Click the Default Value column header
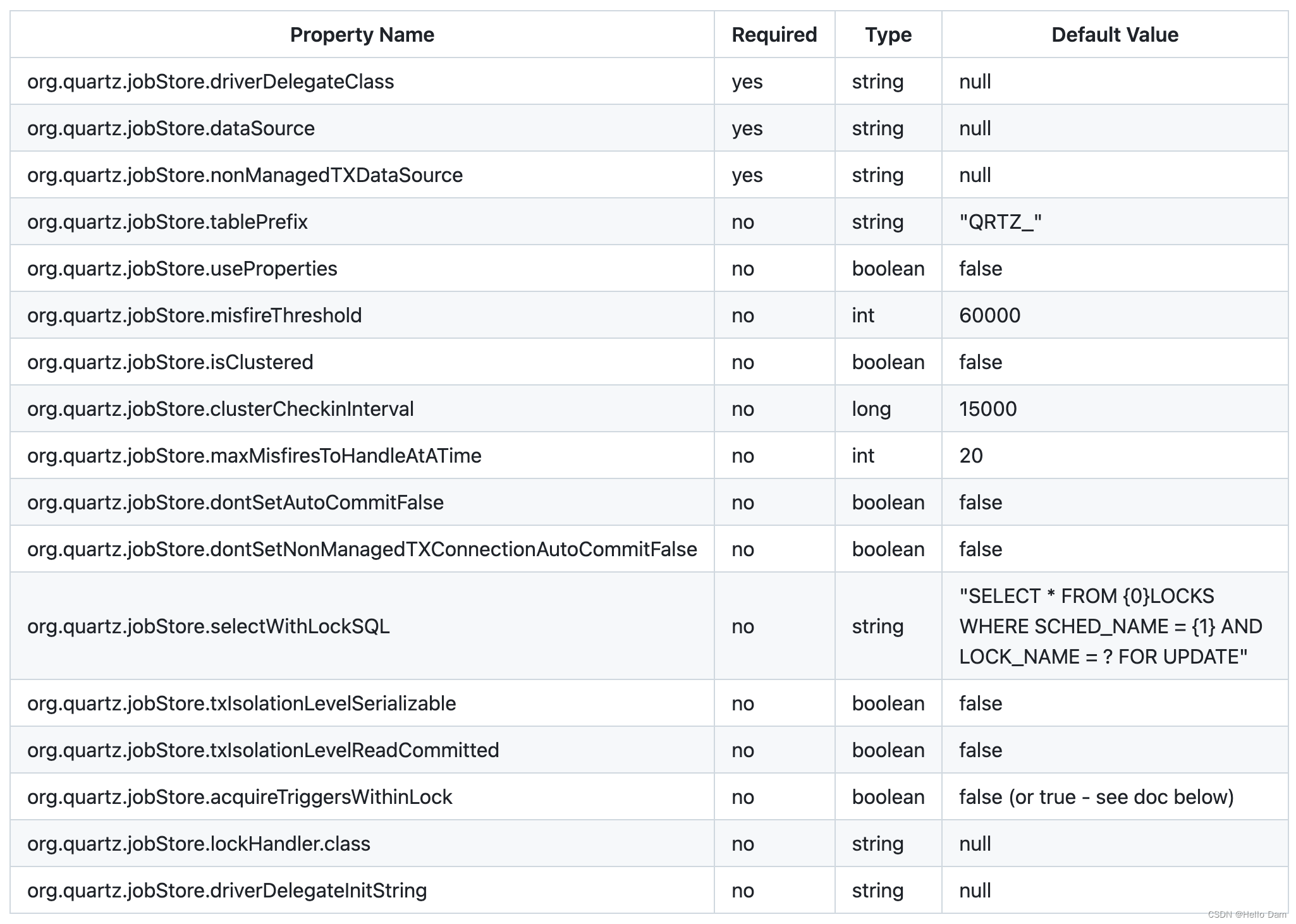 coord(1115,35)
